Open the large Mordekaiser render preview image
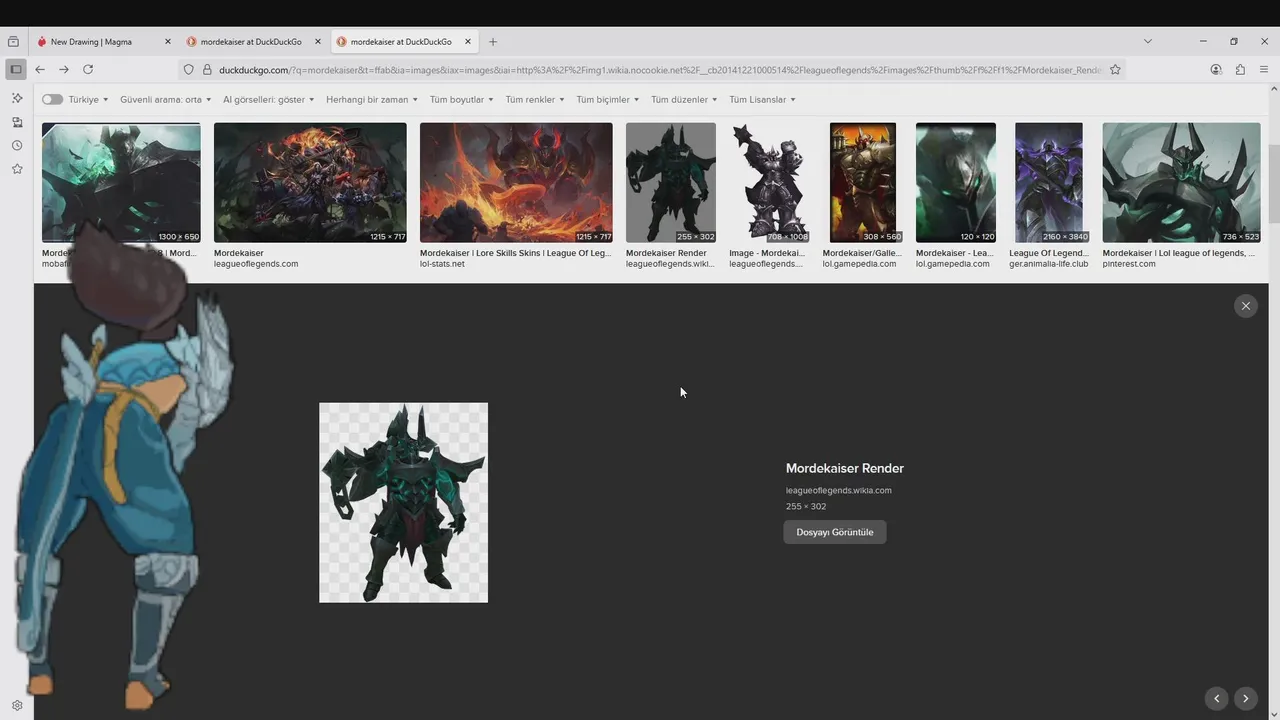The image size is (1280, 720). tap(404, 503)
